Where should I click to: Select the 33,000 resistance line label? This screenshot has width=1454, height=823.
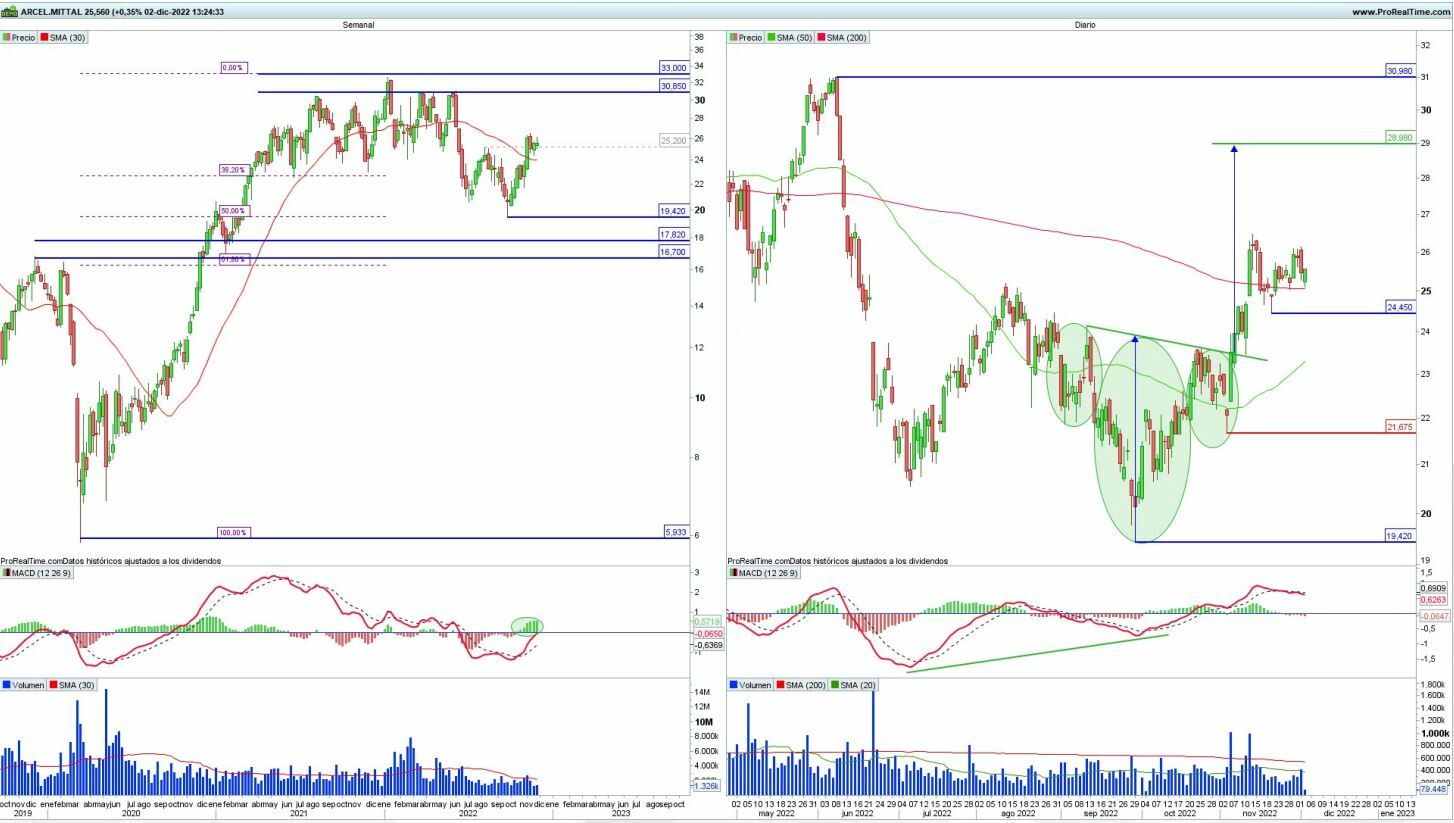673,68
